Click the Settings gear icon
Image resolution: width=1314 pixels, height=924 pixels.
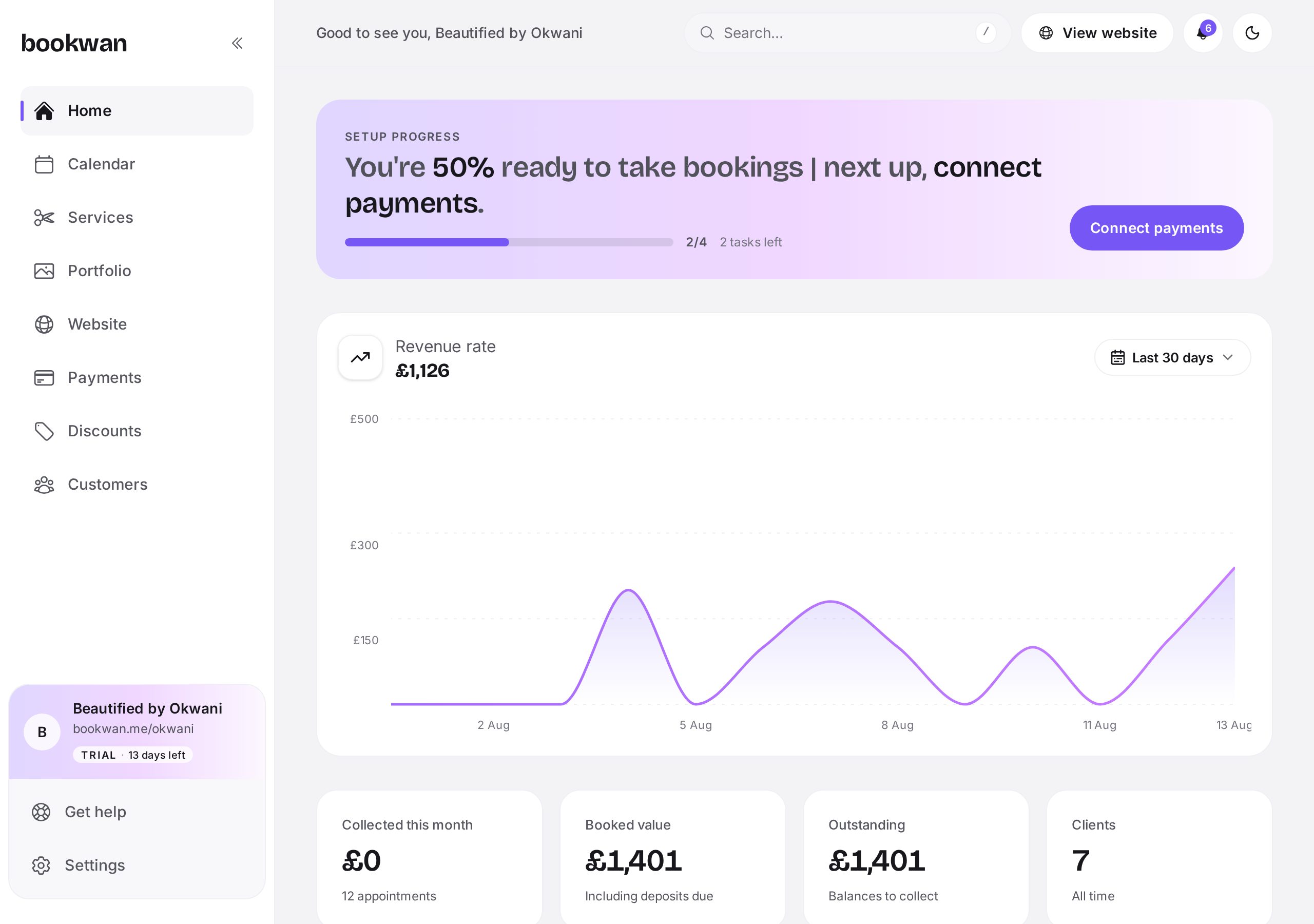tap(41, 865)
